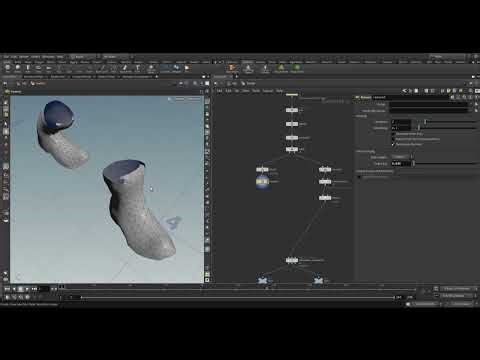The image size is (480, 360).
Task: Open the File menu
Action: click(x=6, y=57)
